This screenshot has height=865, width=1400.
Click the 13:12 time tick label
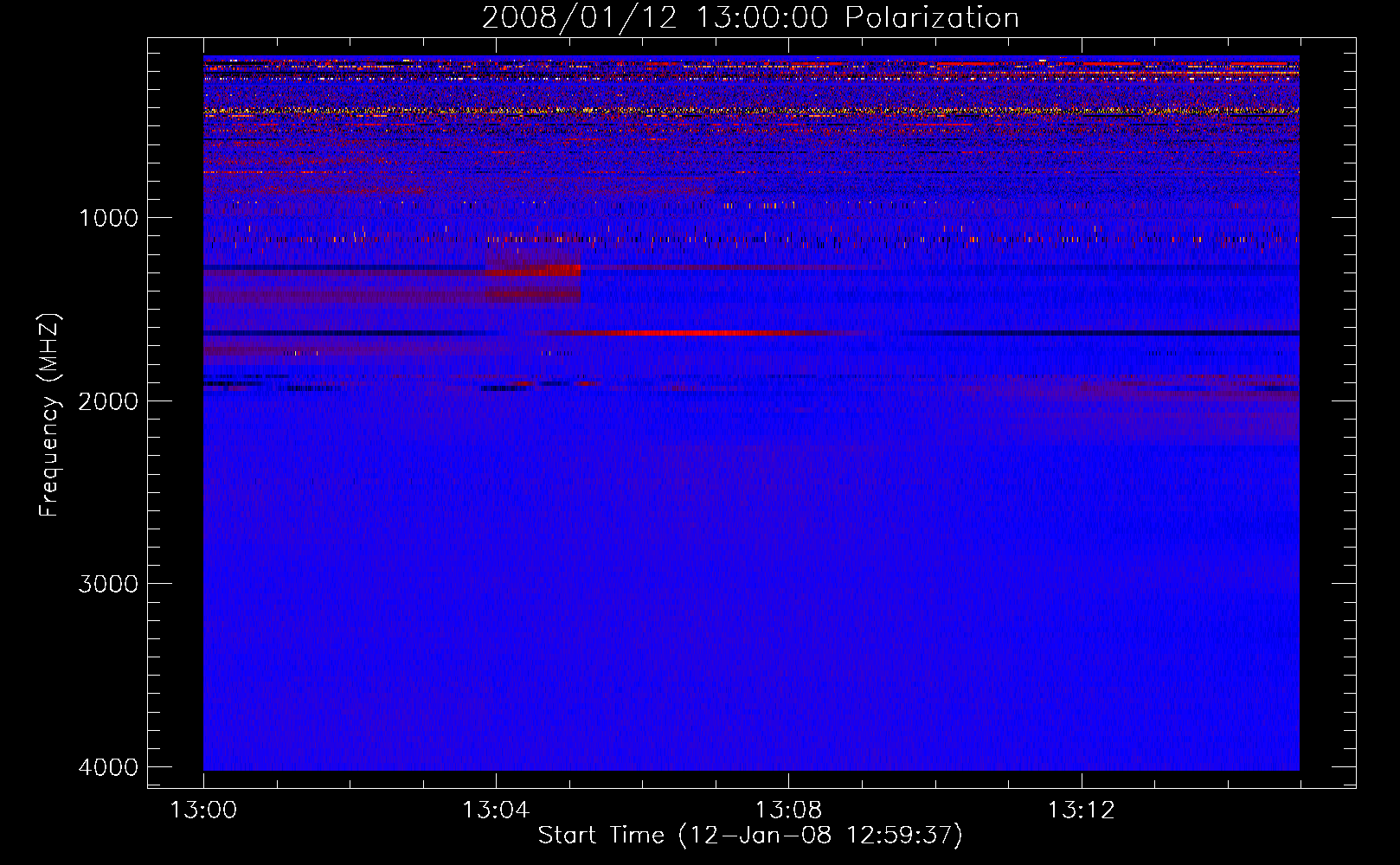[x=1081, y=811]
